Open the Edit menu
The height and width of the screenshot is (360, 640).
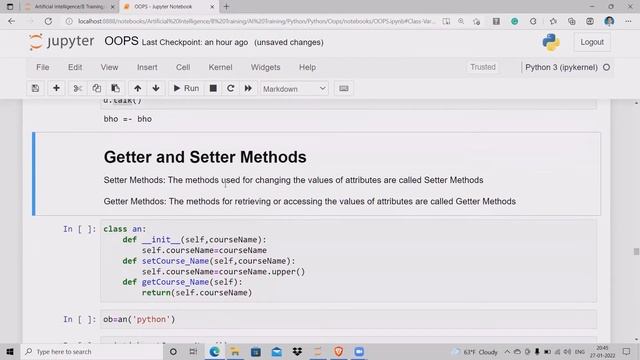pyautogui.click(x=75, y=67)
